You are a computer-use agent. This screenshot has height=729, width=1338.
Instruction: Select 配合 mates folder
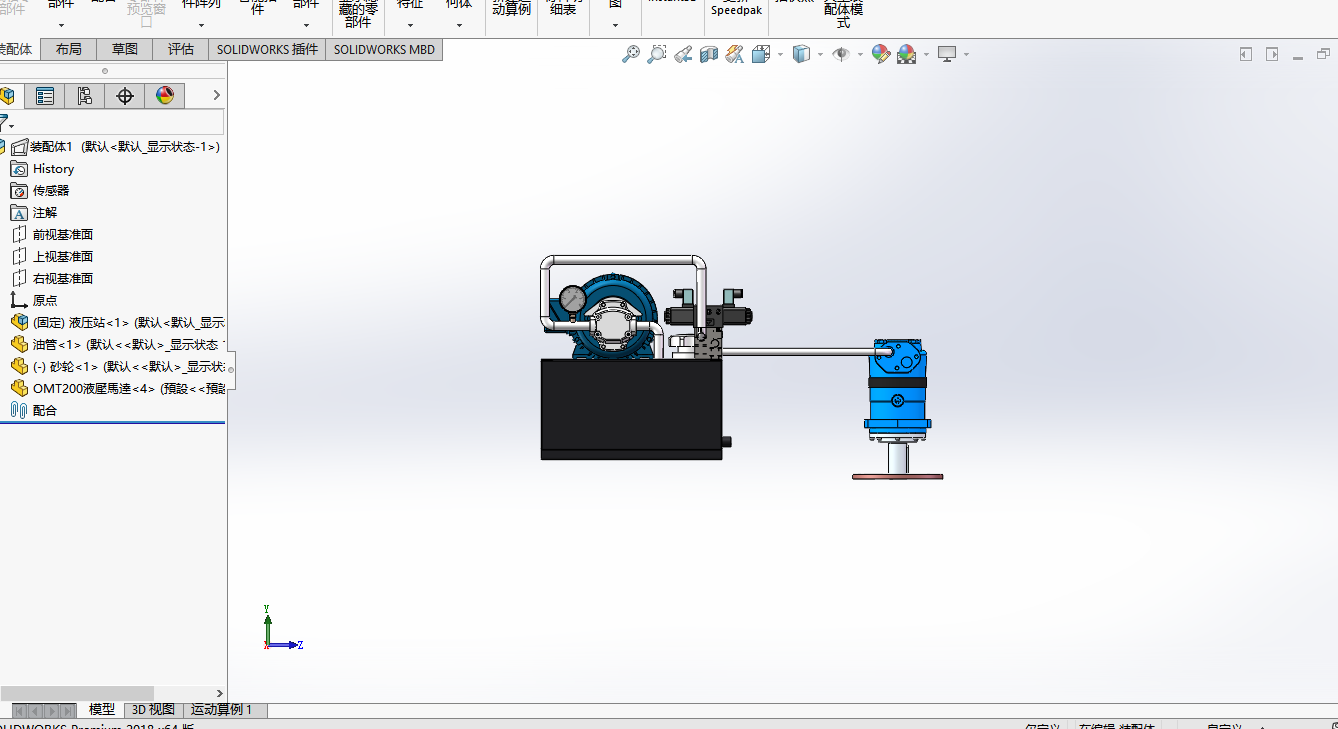(x=34, y=411)
